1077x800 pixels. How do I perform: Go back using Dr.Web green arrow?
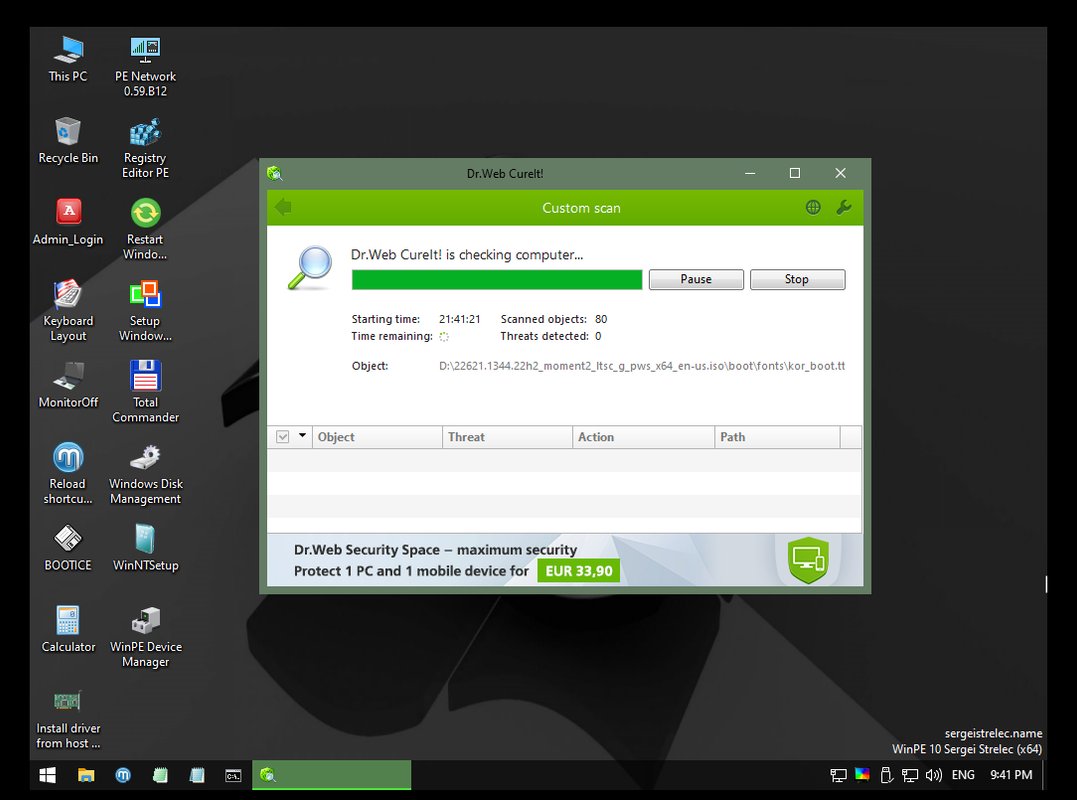pyautogui.click(x=283, y=207)
